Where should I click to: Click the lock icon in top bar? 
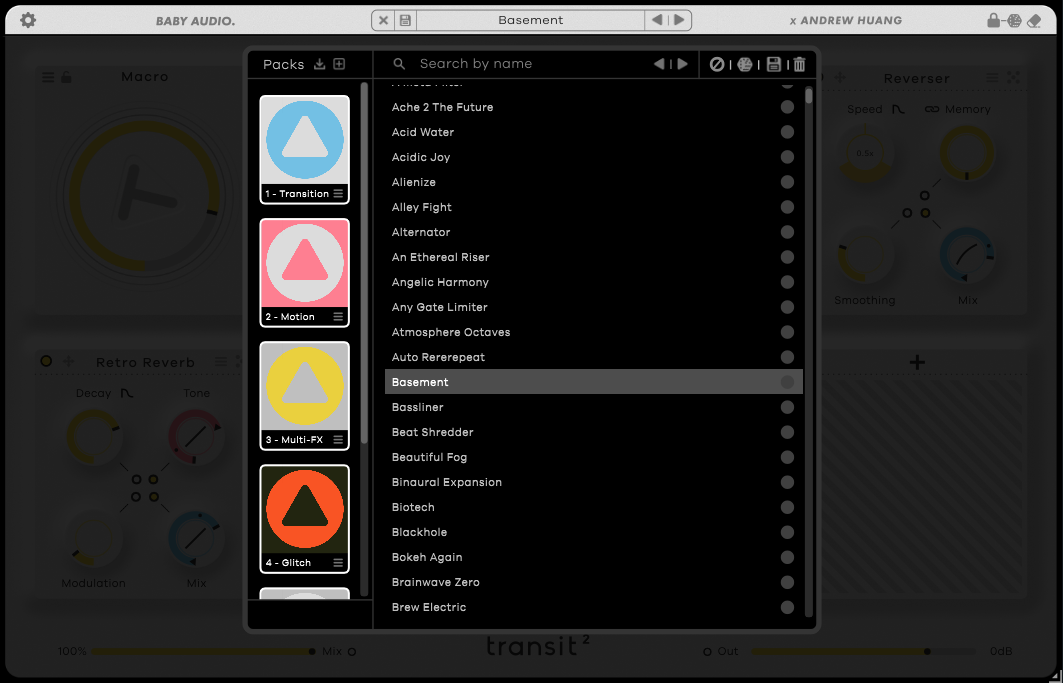coord(993,20)
